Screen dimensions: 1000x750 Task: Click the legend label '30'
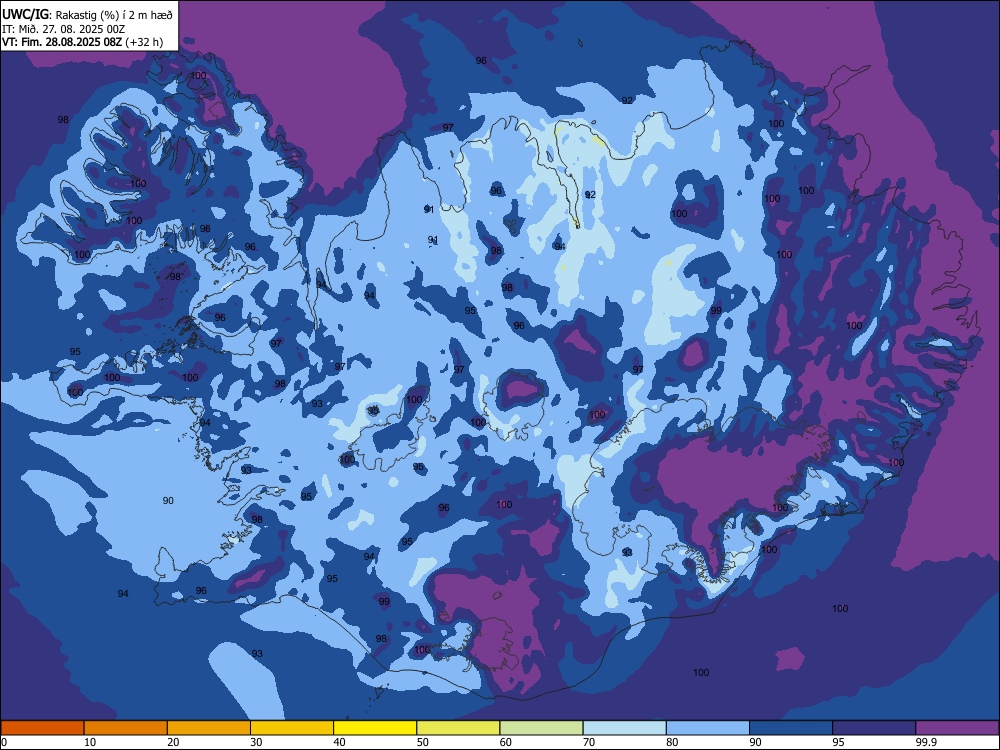click(x=256, y=742)
